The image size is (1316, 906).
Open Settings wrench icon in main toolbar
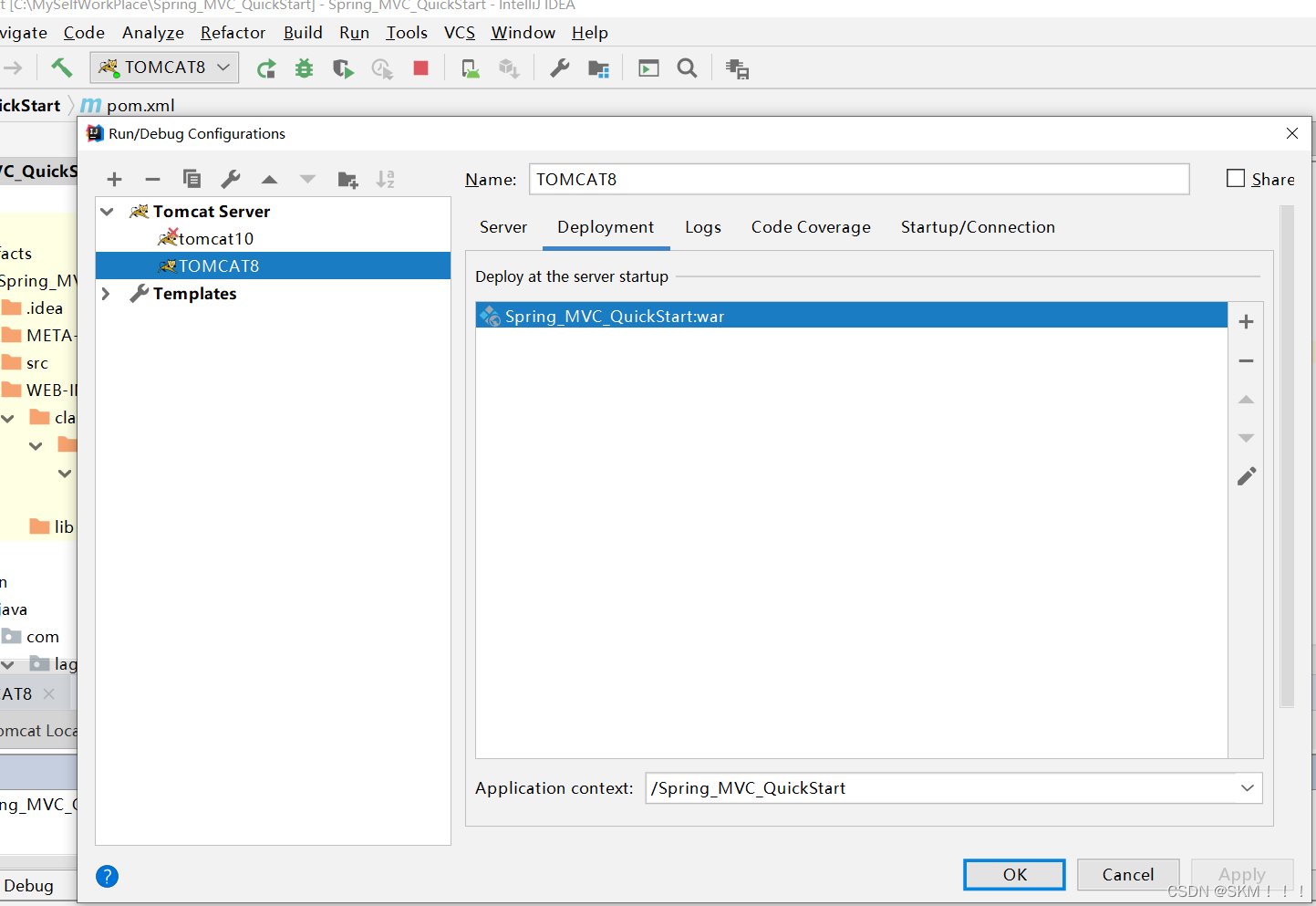559,68
